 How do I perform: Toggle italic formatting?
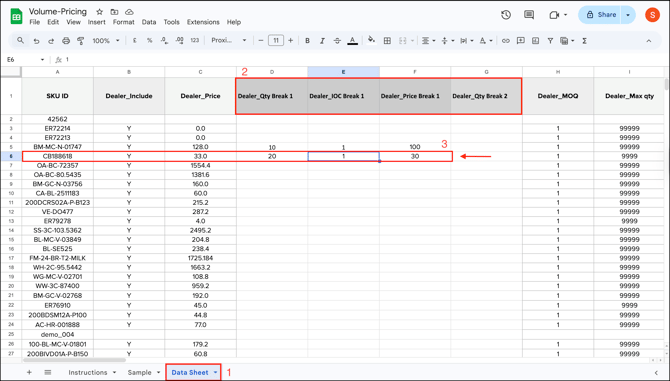(x=322, y=41)
